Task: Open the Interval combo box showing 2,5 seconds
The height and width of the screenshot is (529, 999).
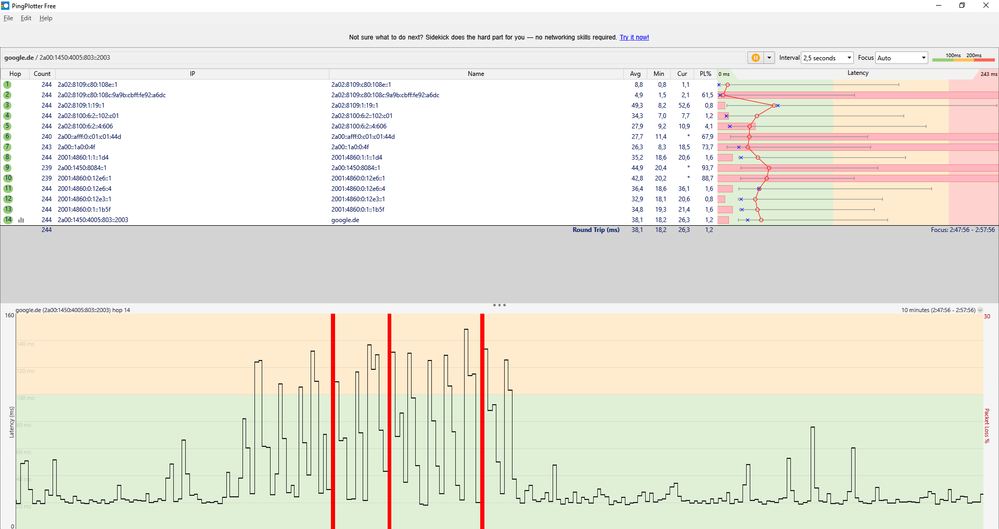Action: [827, 57]
